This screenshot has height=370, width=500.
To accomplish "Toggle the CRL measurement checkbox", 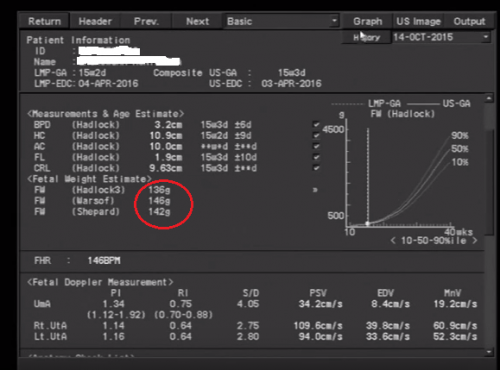I will tap(316, 168).
